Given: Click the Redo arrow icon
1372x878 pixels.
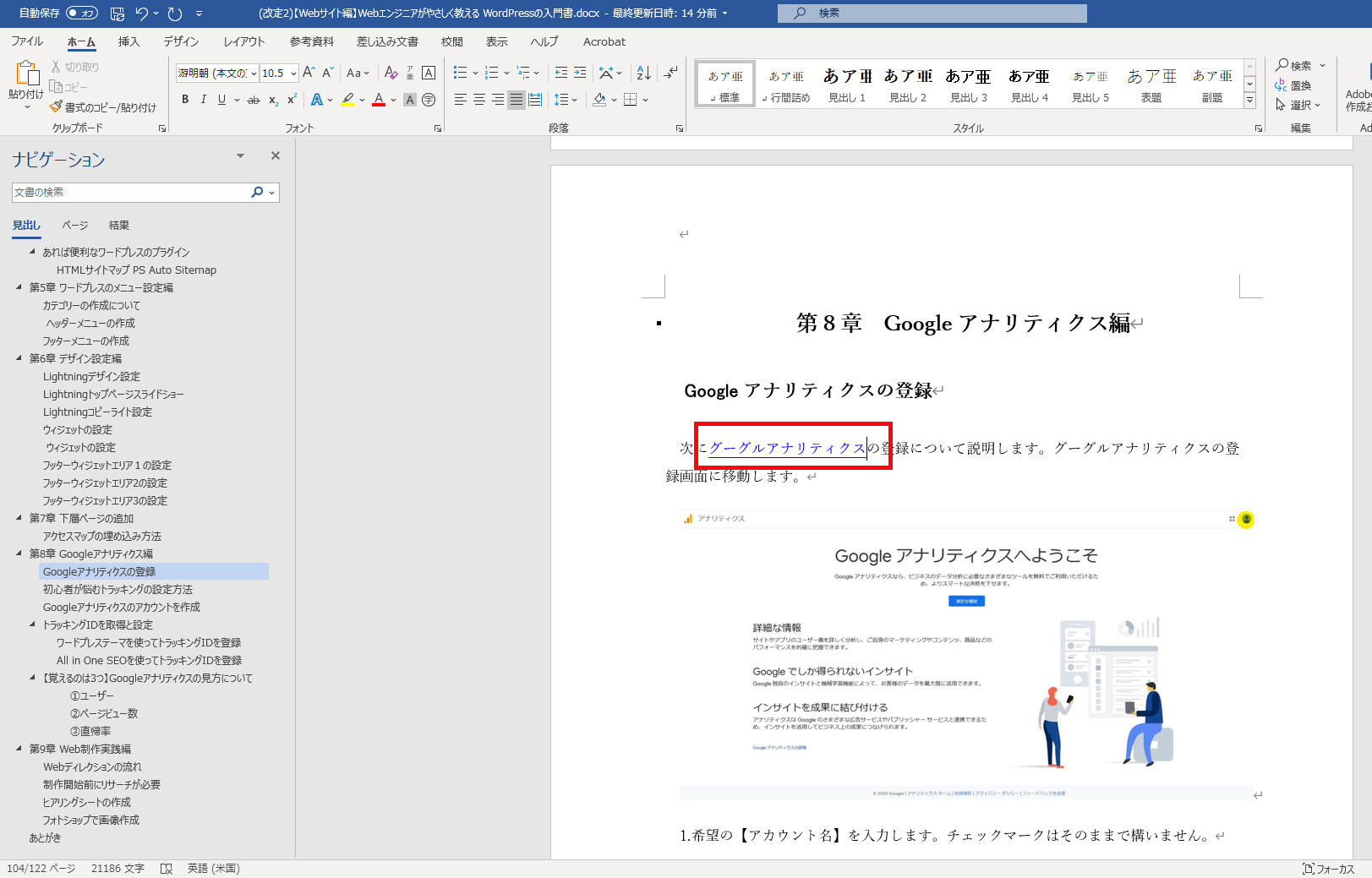Looking at the screenshot, I should click(175, 14).
